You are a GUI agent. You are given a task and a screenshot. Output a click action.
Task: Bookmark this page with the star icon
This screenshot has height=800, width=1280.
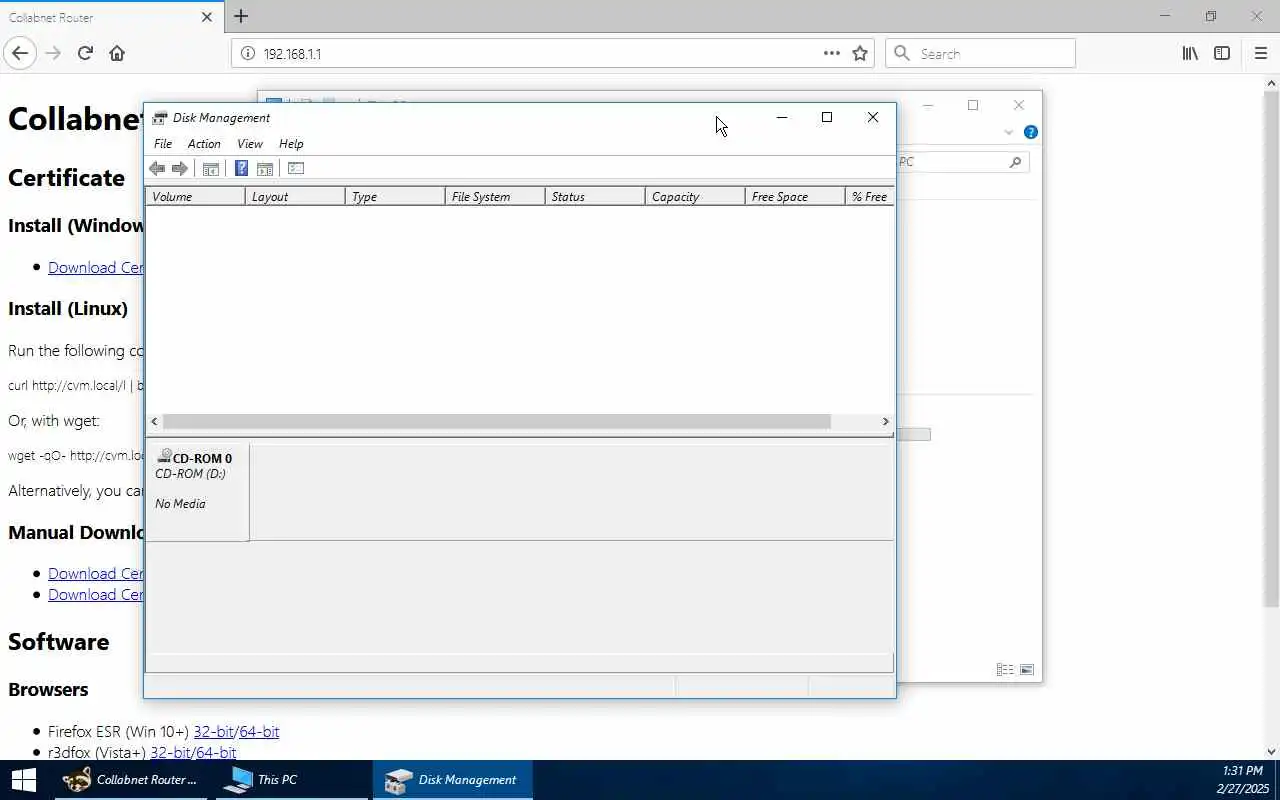[860, 53]
